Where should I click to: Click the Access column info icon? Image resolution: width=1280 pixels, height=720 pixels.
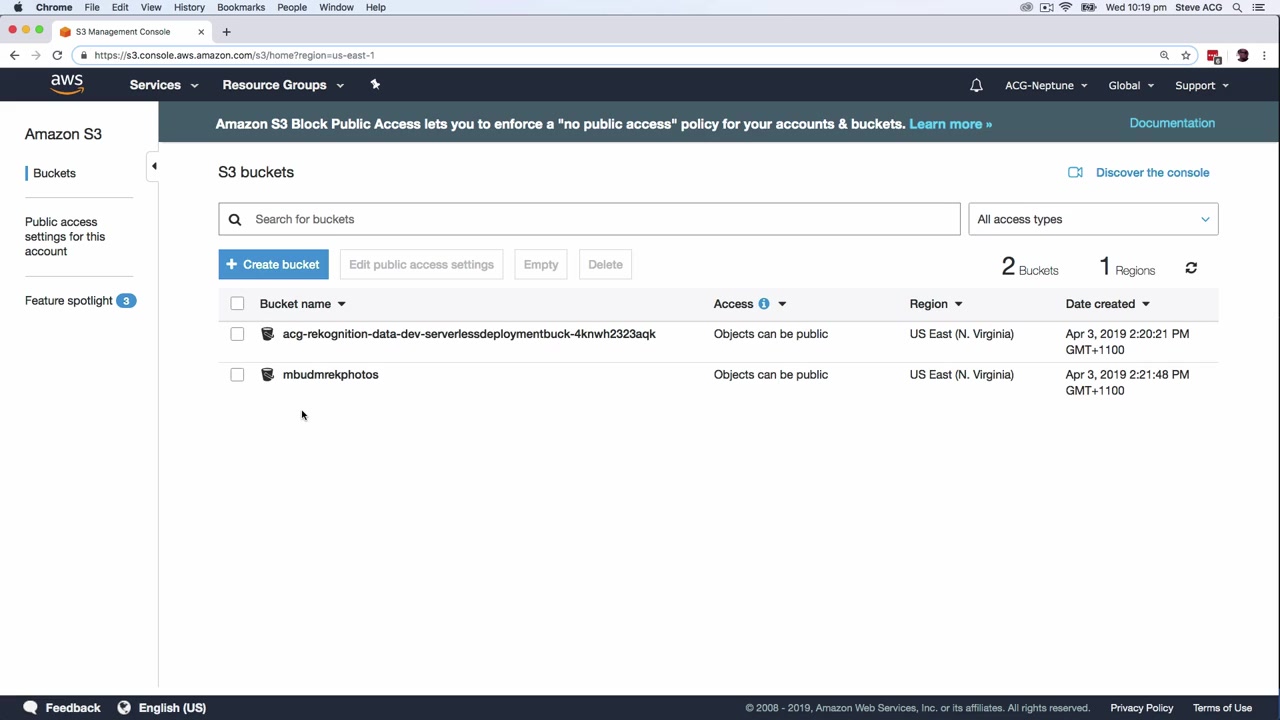(x=764, y=304)
